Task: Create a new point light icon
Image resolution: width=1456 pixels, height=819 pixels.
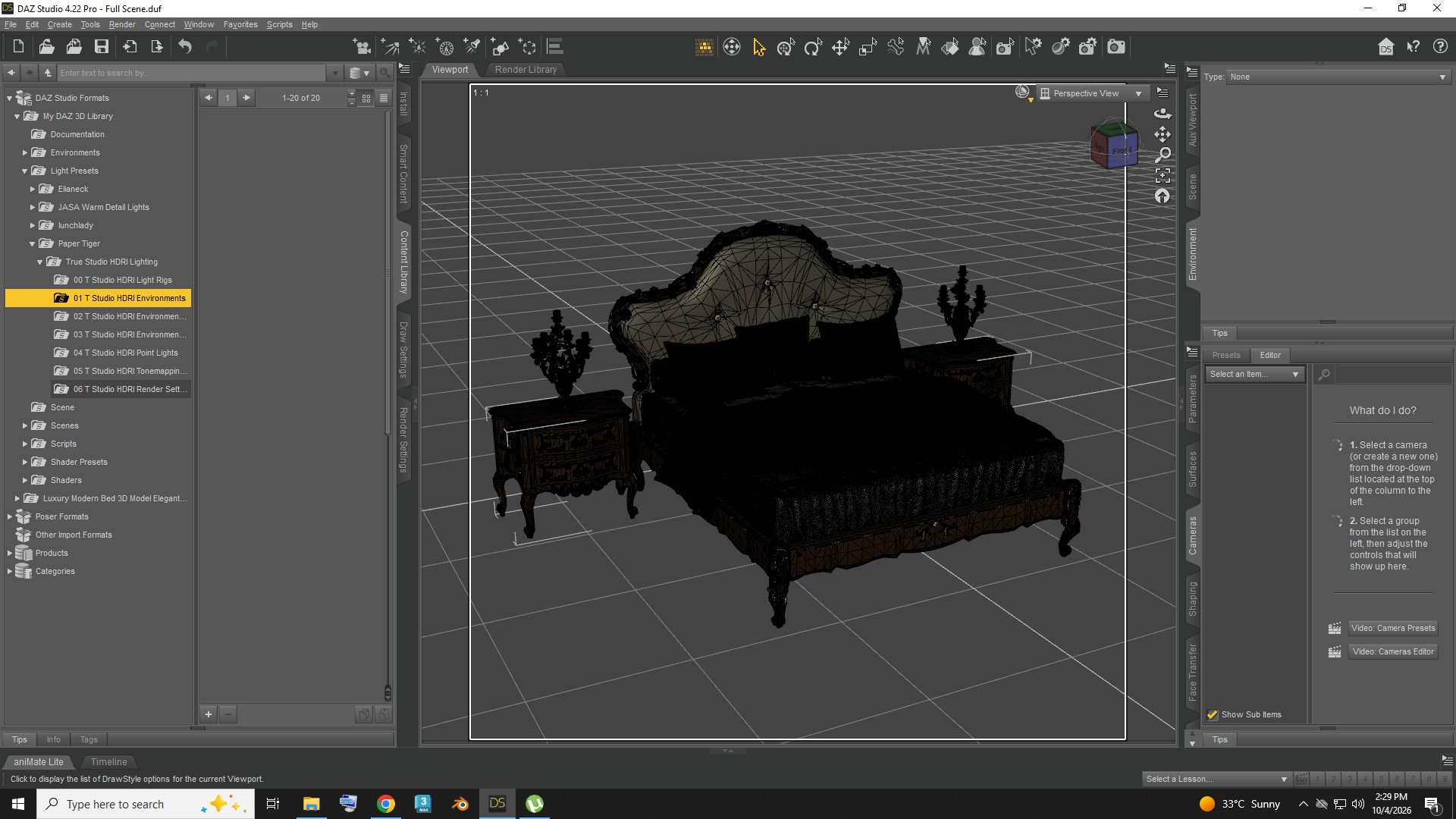Action: tap(418, 47)
